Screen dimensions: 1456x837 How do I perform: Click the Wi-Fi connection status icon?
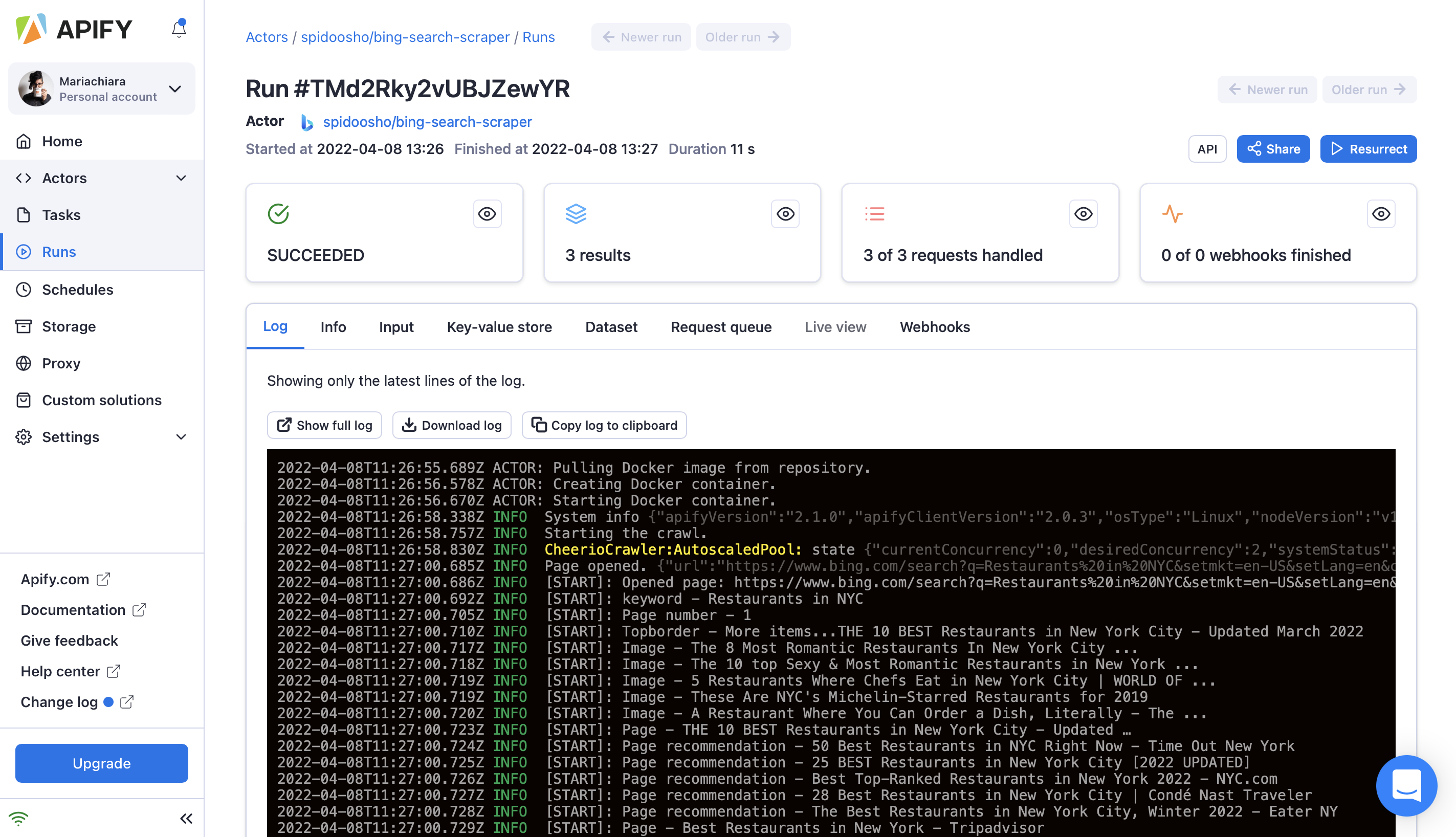pos(18,818)
